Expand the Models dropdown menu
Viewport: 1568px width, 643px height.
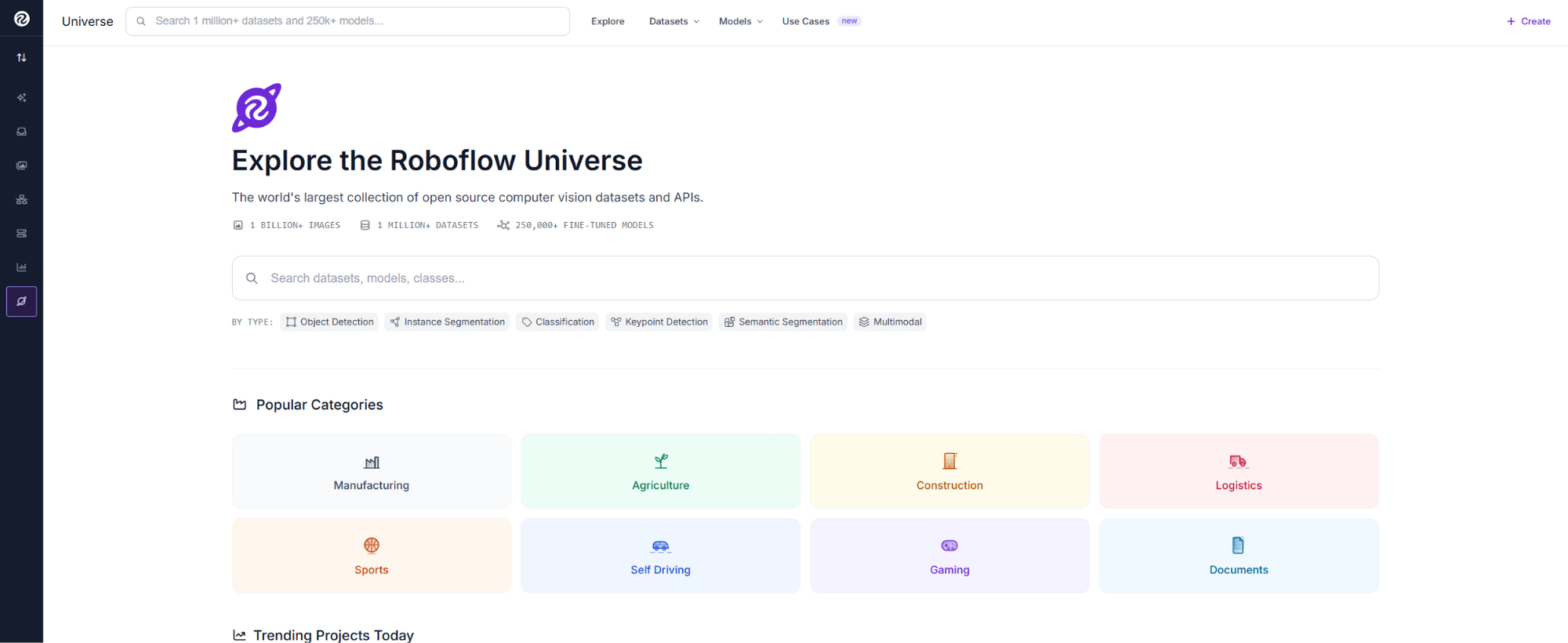point(741,21)
